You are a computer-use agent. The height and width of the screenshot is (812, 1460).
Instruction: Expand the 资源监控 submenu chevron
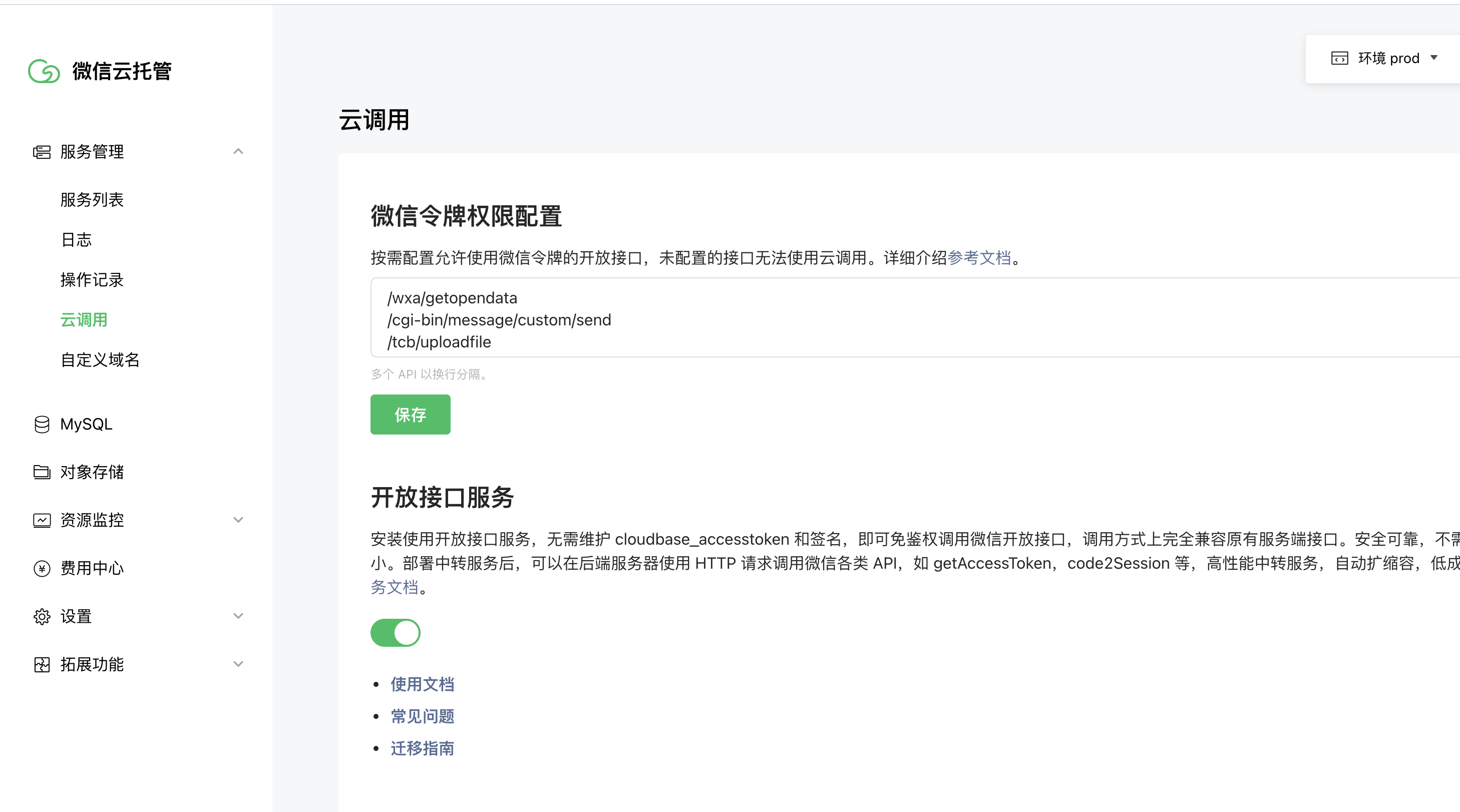(x=238, y=520)
